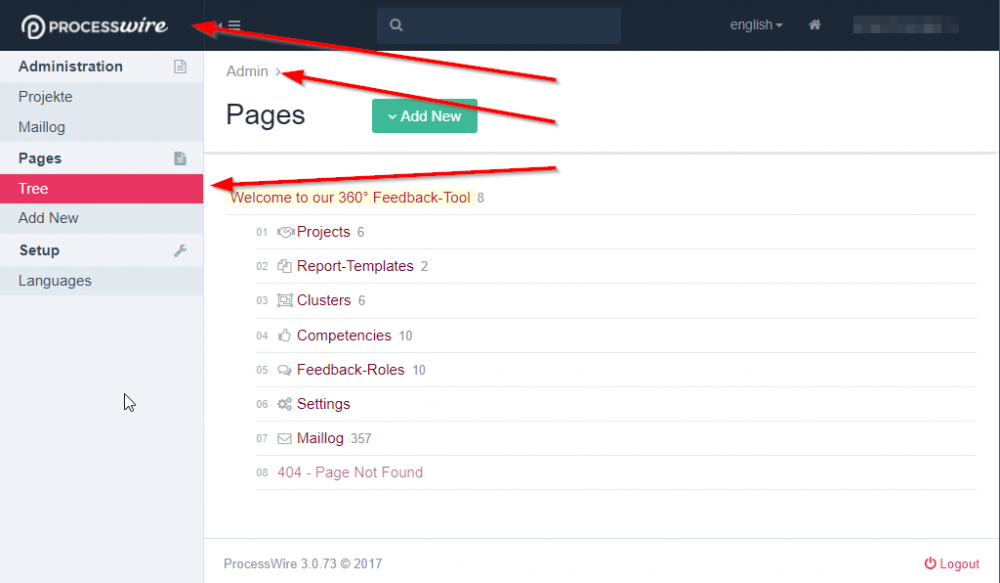Click the Administration section document icon
1000x583 pixels.
tap(180, 67)
